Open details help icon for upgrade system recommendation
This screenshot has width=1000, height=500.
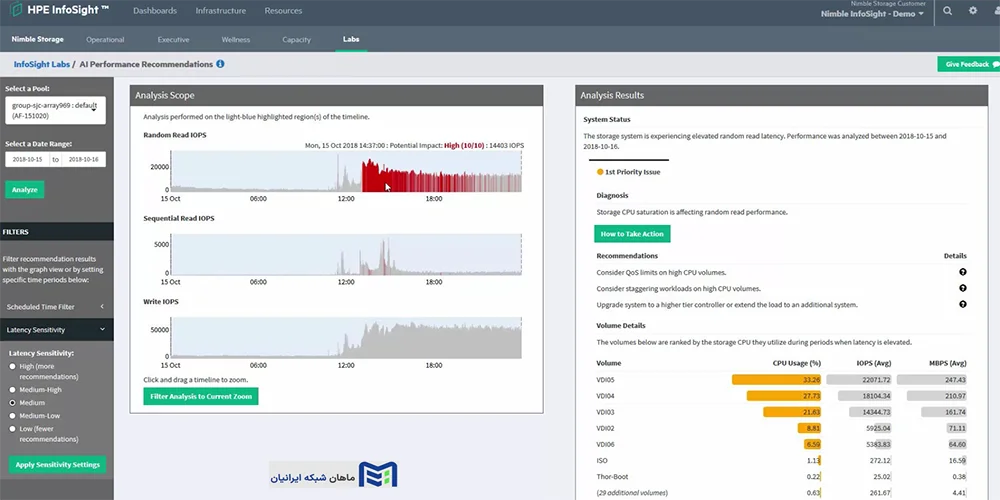[962, 304]
